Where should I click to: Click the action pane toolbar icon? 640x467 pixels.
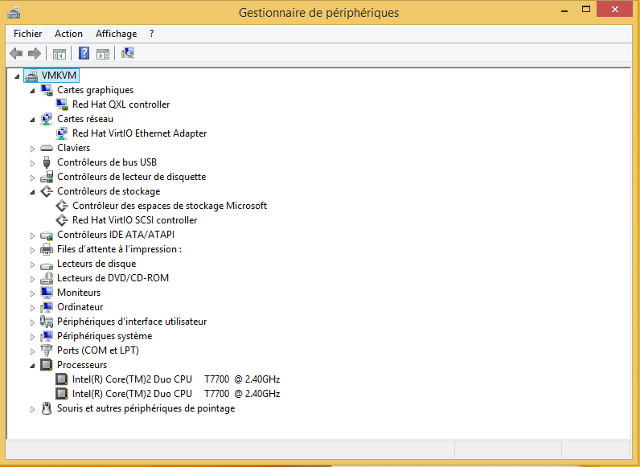[x=102, y=53]
